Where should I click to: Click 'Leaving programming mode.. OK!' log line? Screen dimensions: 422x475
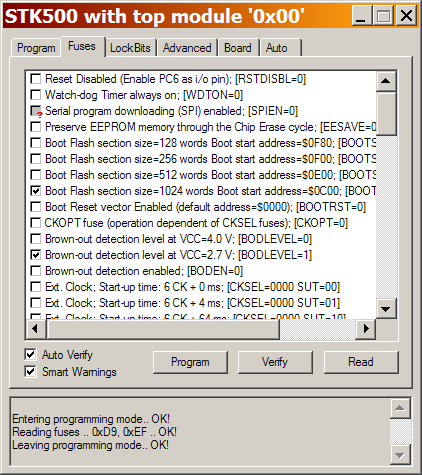coord(90,445)
